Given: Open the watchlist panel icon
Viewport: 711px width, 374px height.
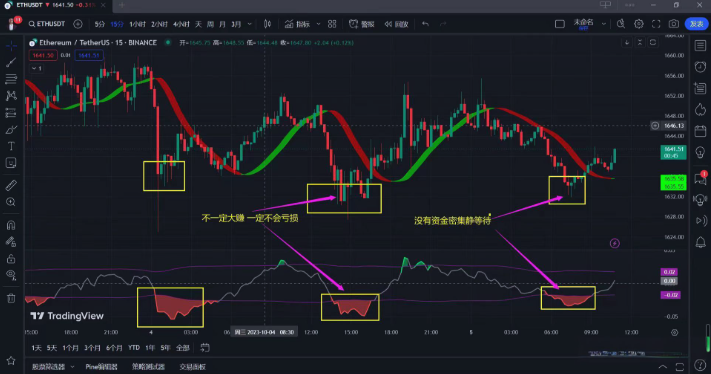Looking at the screenshot, I should [700, 45].
